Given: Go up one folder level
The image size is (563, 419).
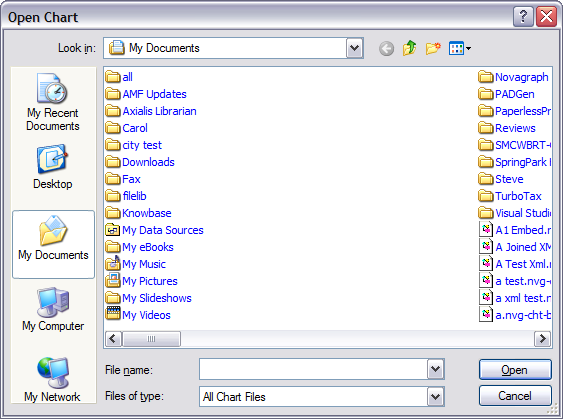Looking at the screenshot, I should [x=409, y=48].
